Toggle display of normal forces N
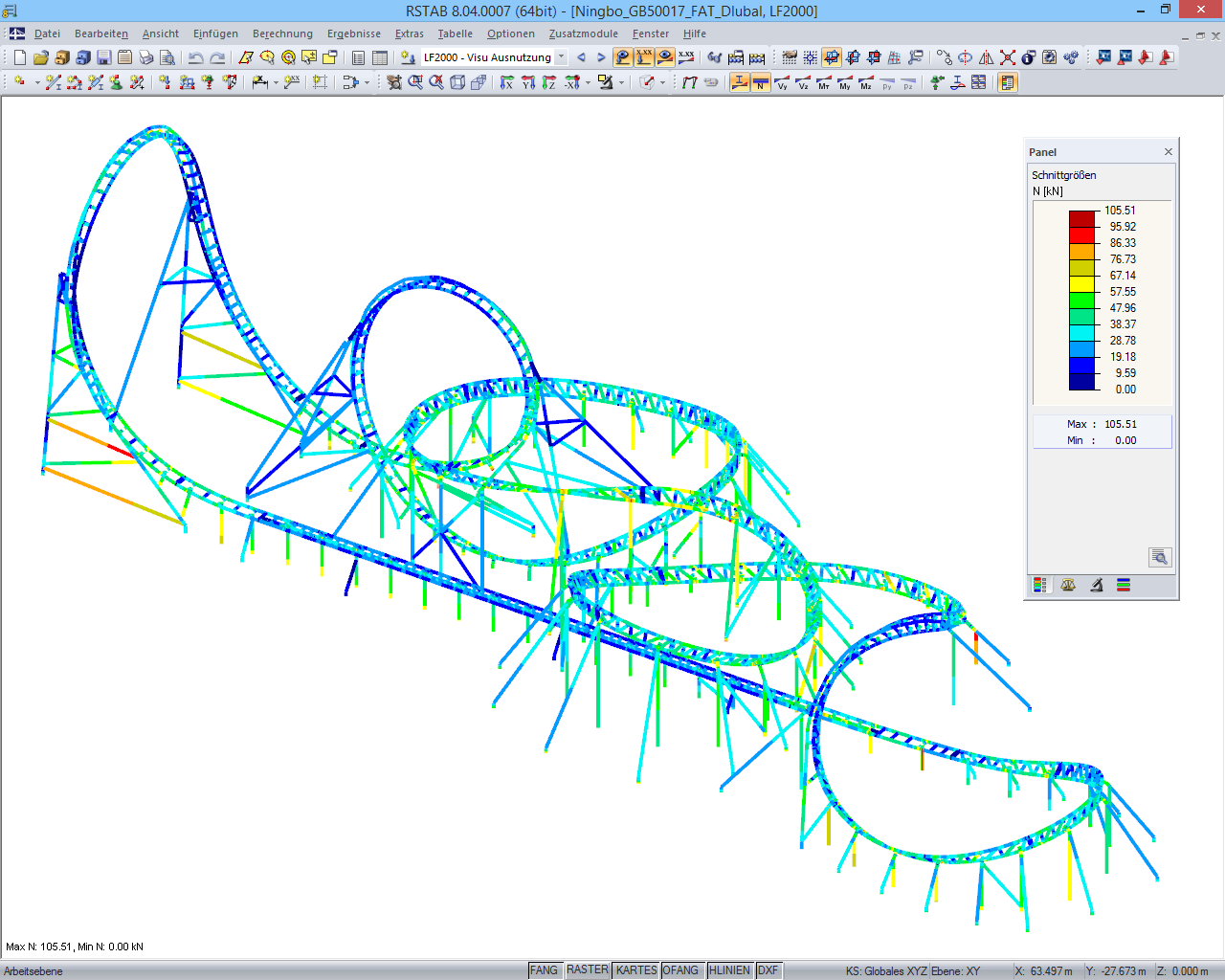 [759, 82]
